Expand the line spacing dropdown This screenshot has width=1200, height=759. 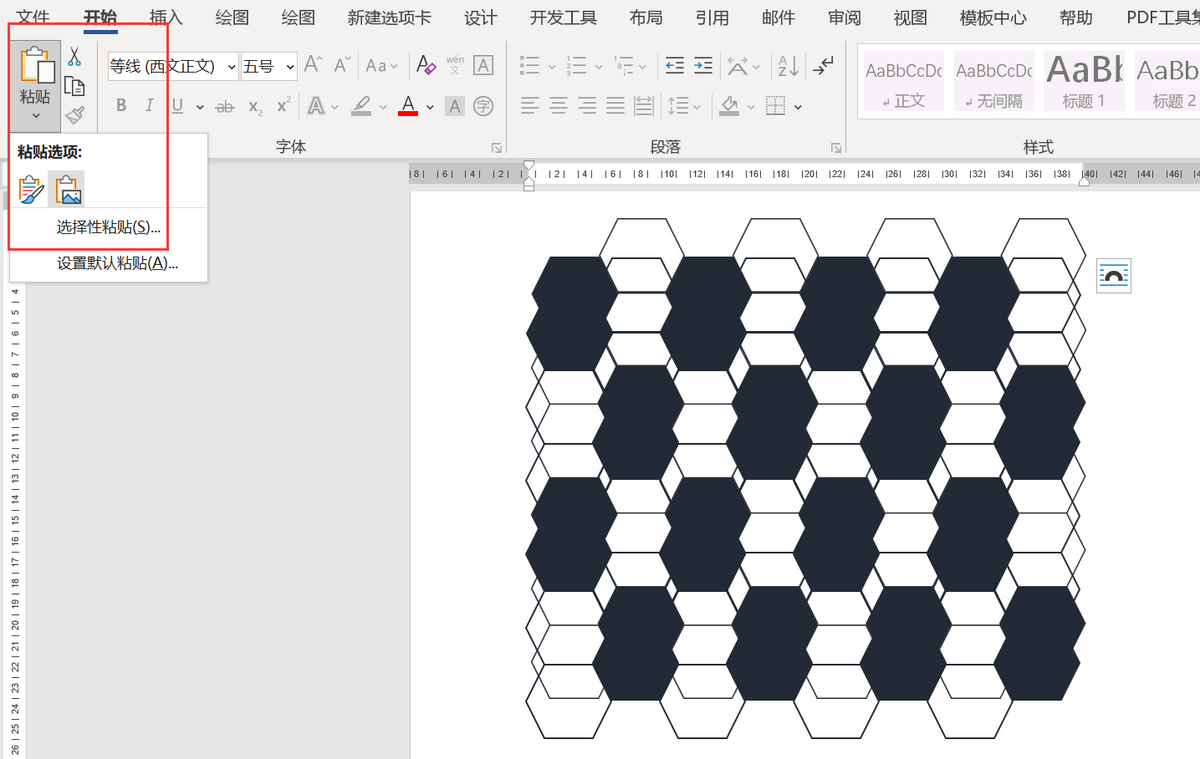tap(697, 106)
